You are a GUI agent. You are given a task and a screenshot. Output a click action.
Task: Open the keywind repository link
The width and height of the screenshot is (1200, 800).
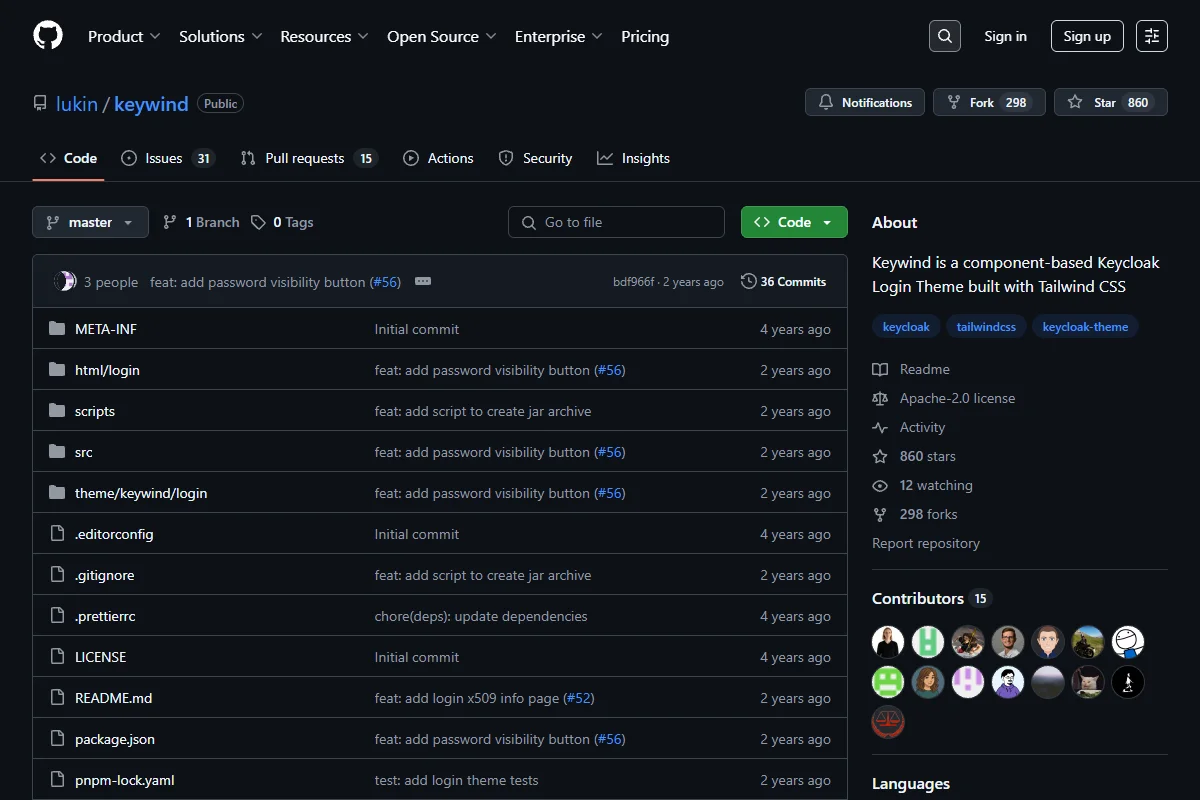pos(151,103)
